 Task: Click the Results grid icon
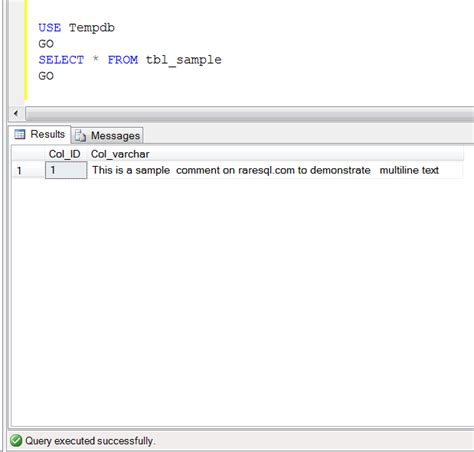pyautogui.click(x=20, y=134)
